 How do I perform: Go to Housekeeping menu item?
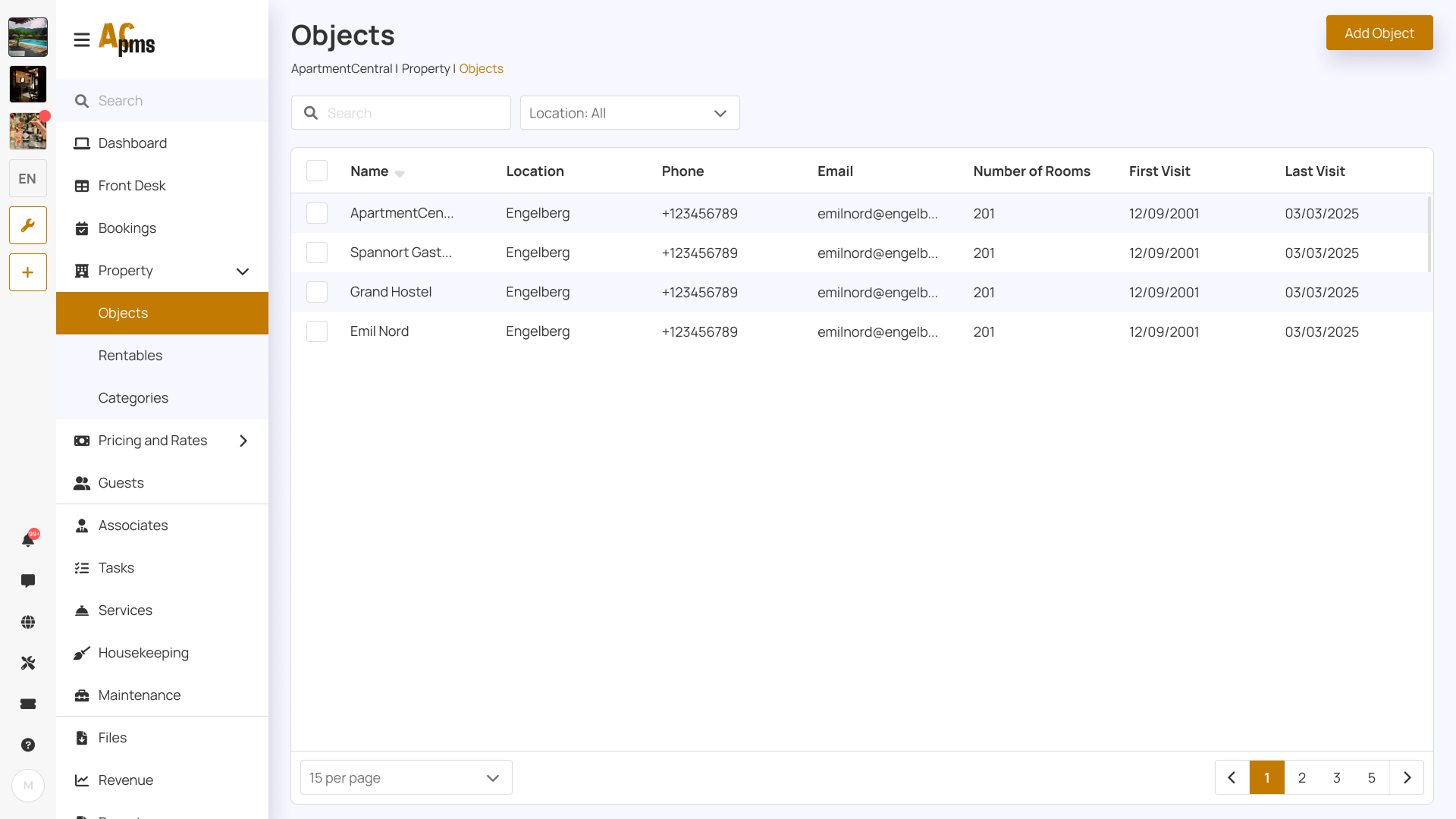tap(143, 653)
